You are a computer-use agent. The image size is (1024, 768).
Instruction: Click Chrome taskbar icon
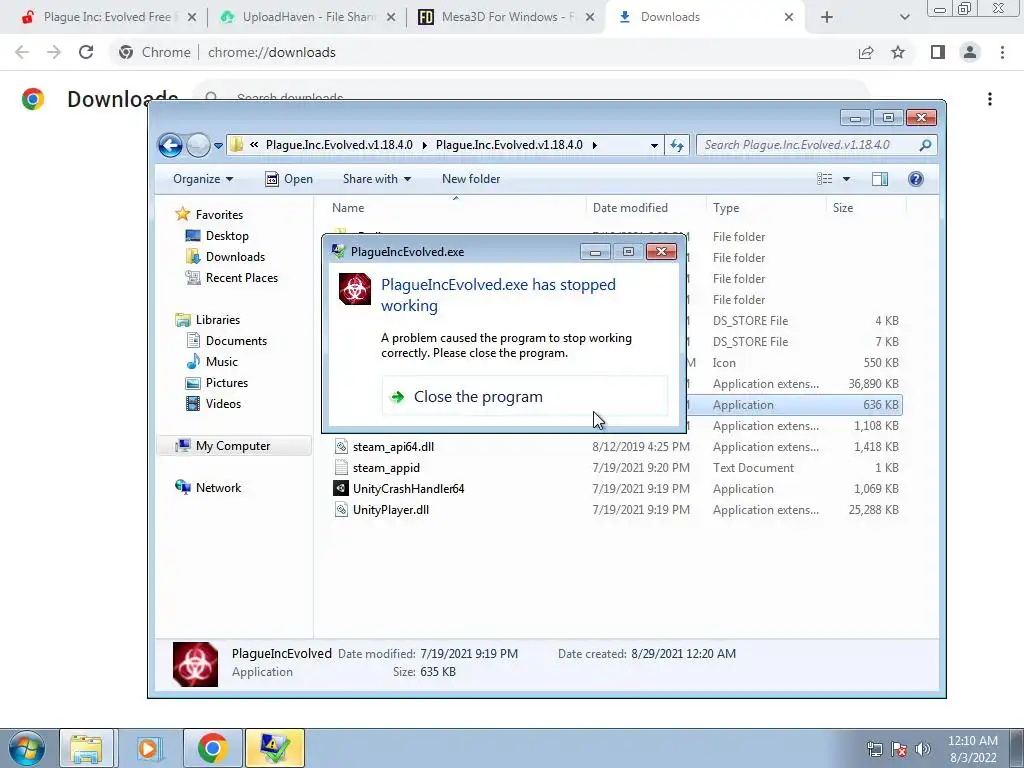[x=213, y=748]
